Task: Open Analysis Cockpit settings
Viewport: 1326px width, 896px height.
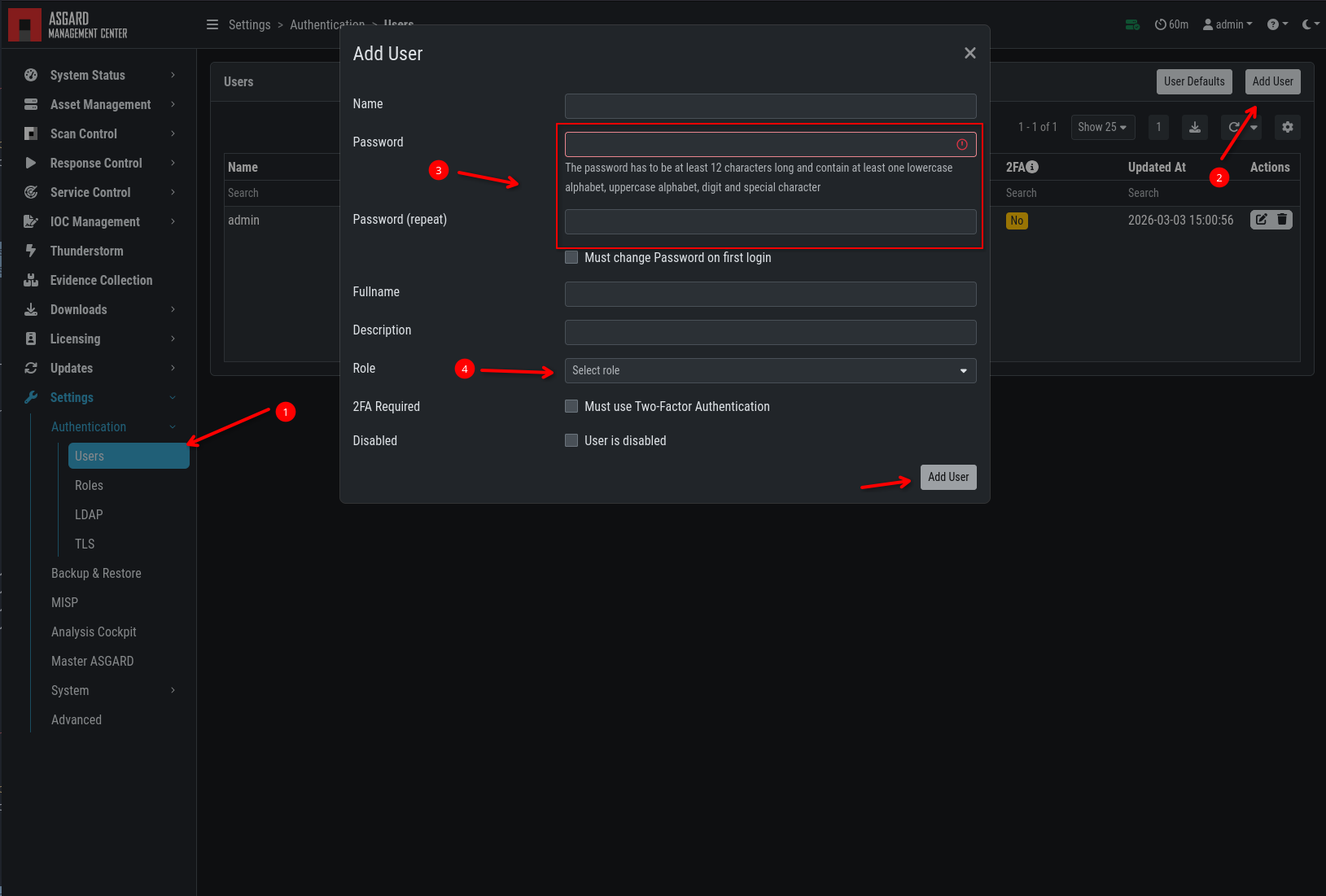Action: pyautogui.click(x=94, y=632)
